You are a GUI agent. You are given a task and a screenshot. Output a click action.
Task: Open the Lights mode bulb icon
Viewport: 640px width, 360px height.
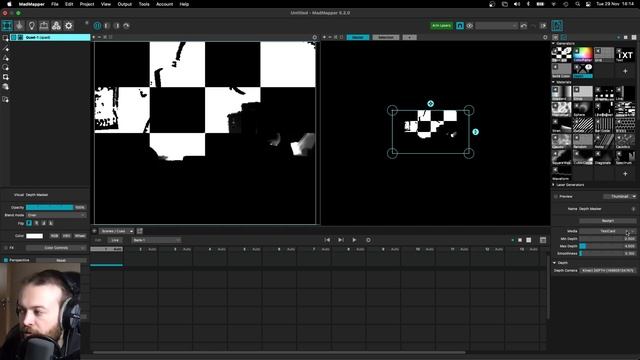click(31, 26)
